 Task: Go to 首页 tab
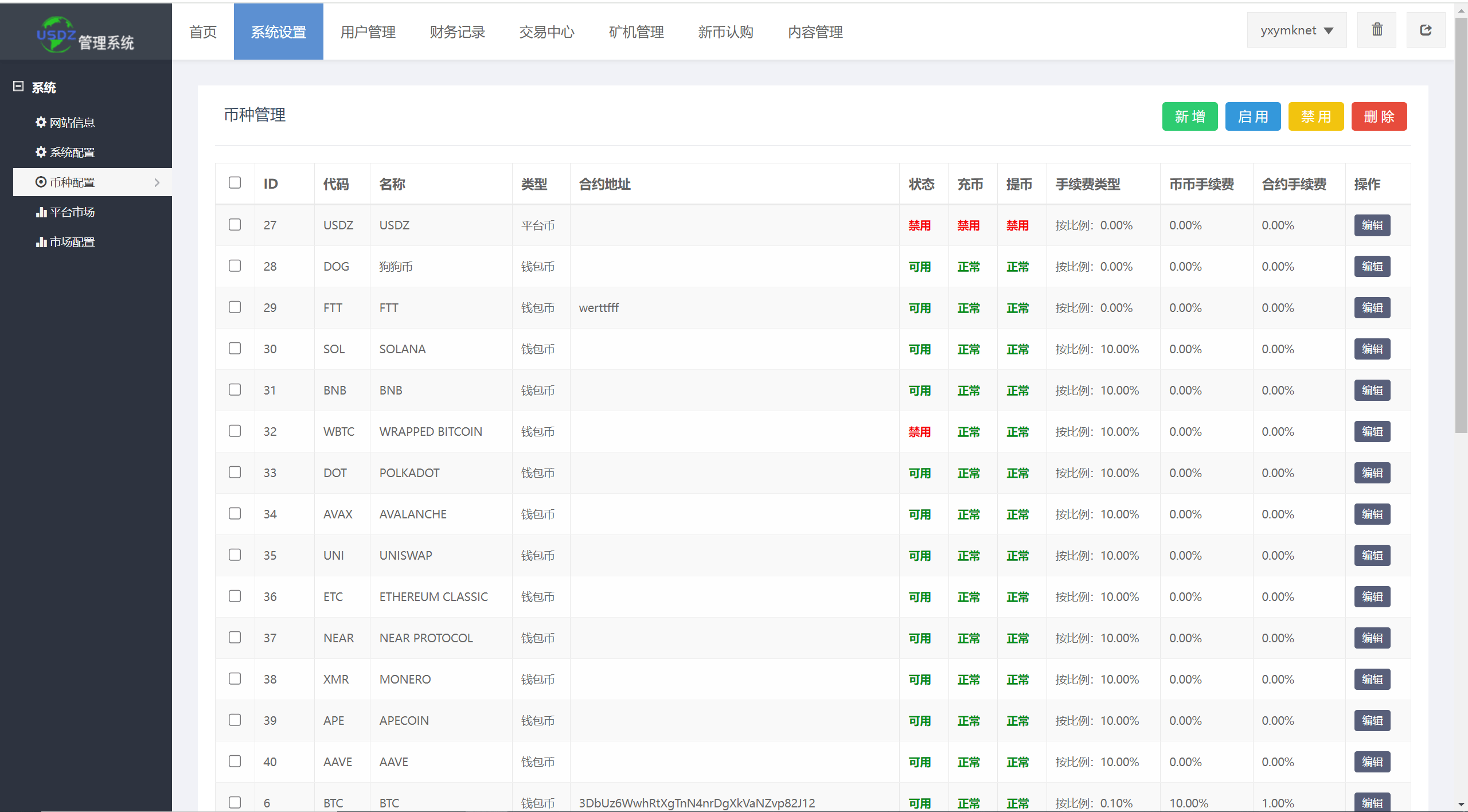[x=203, y=32]
